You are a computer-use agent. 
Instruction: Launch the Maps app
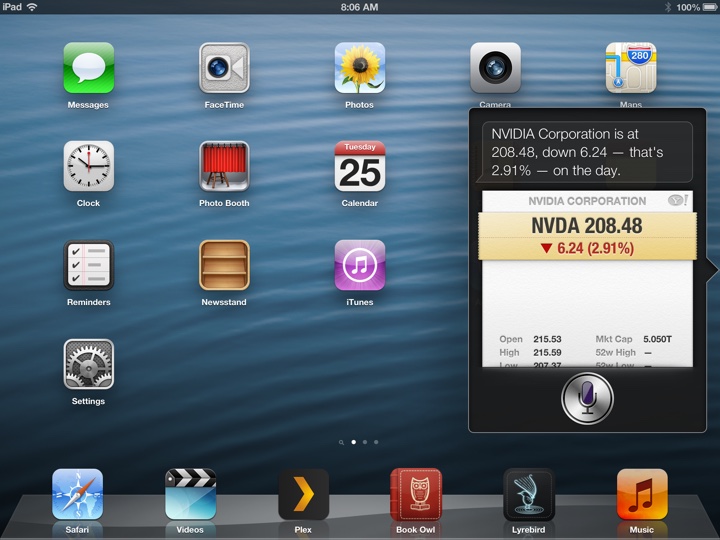pos(631,68)
